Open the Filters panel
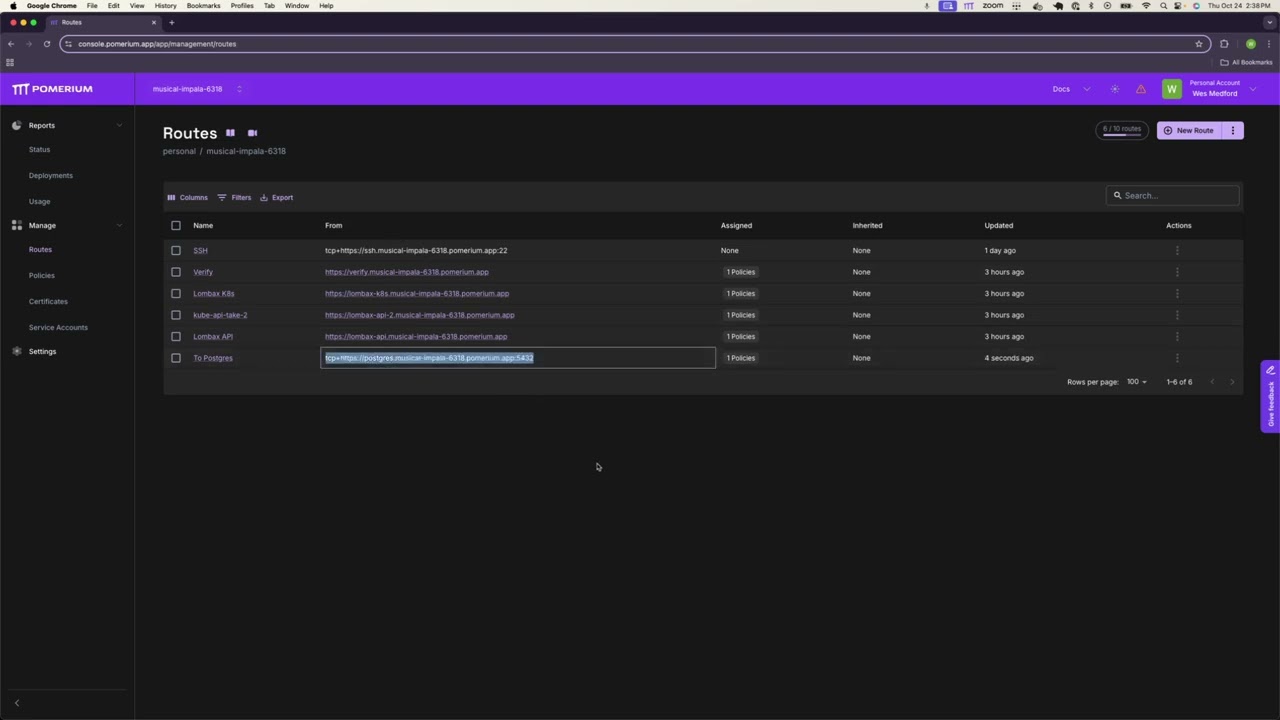The width and height of the screenshot is (1280, 720). 235,197
